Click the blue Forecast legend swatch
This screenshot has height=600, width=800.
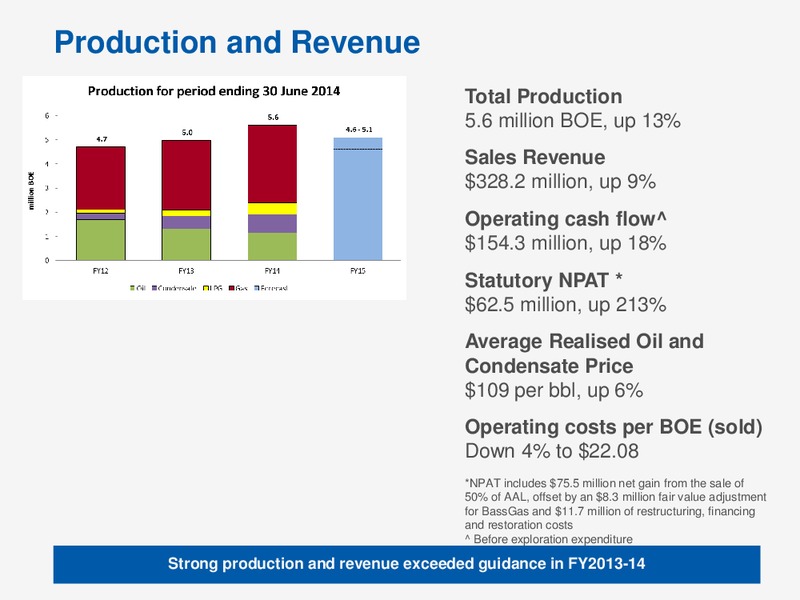pyautogui.click(x=257, y=288)
